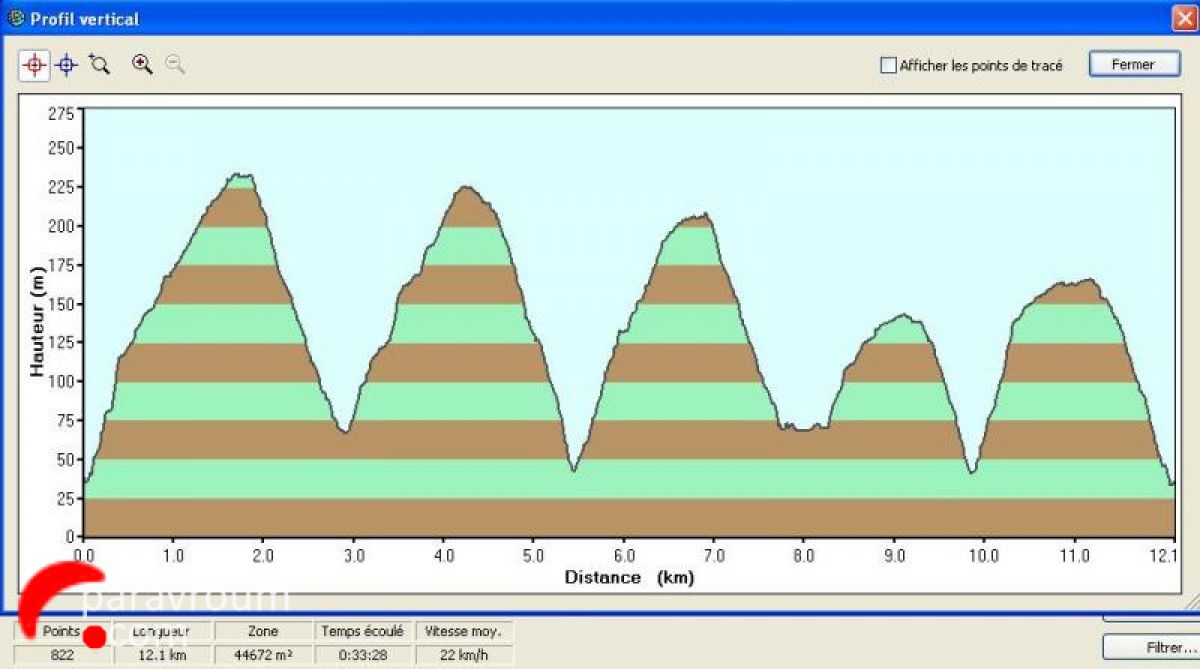Screen dimensions: 1200x669
Task: Click the highest peak on the profile
Action: pos(240,176)
